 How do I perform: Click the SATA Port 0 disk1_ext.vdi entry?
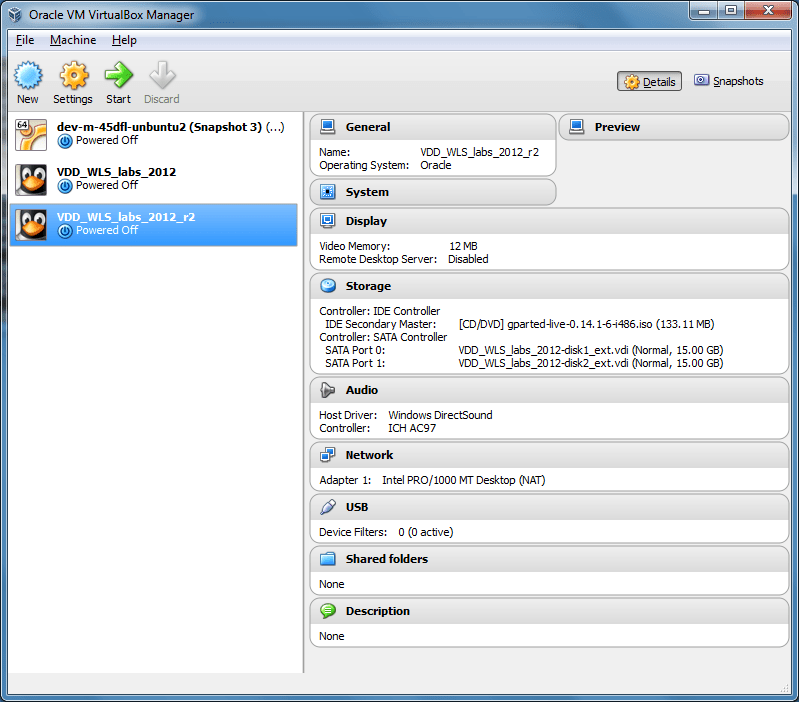[x=591, y=350]
